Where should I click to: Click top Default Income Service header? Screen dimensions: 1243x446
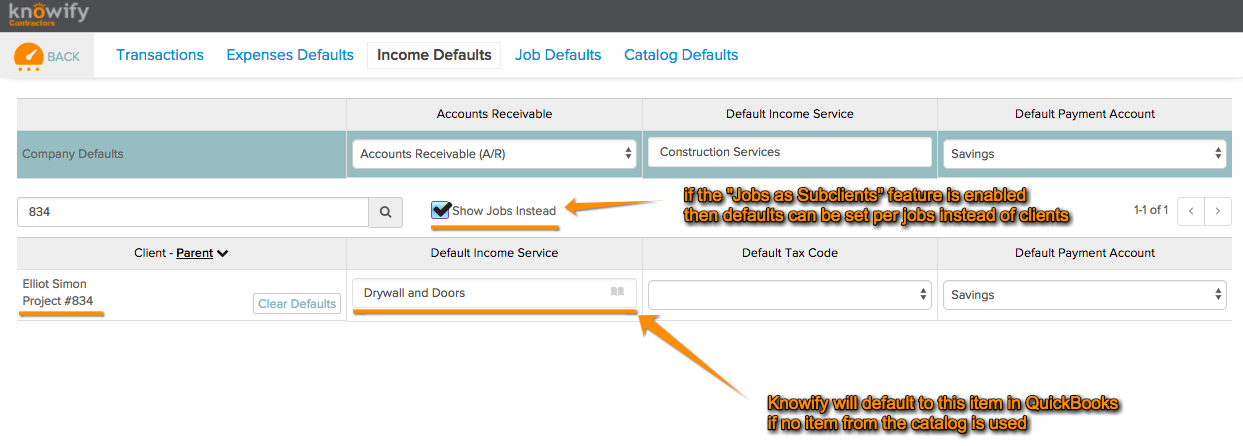[x=790, y=114]
